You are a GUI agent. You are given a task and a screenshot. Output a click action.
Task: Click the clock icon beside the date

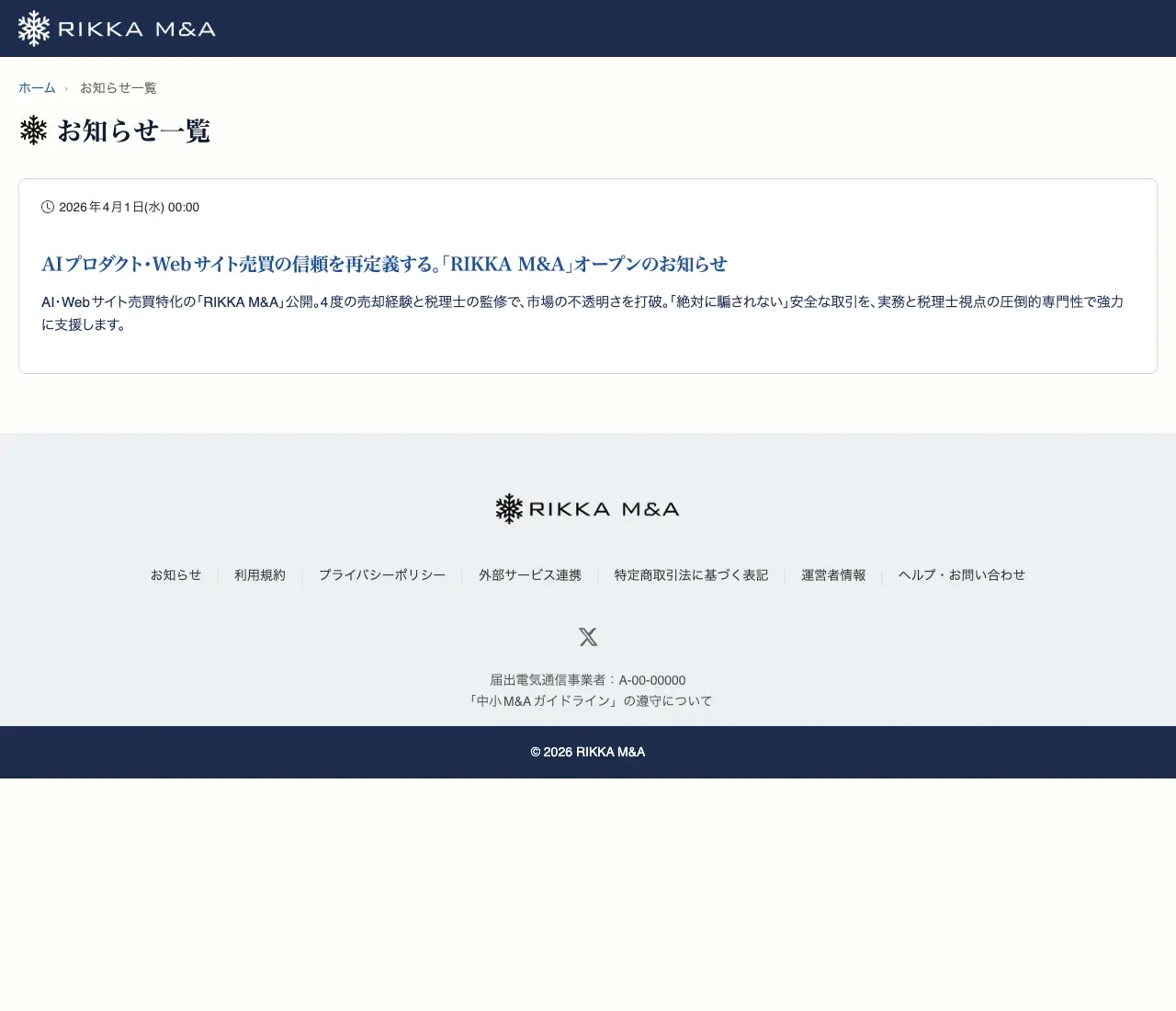(x=48, y=207)
